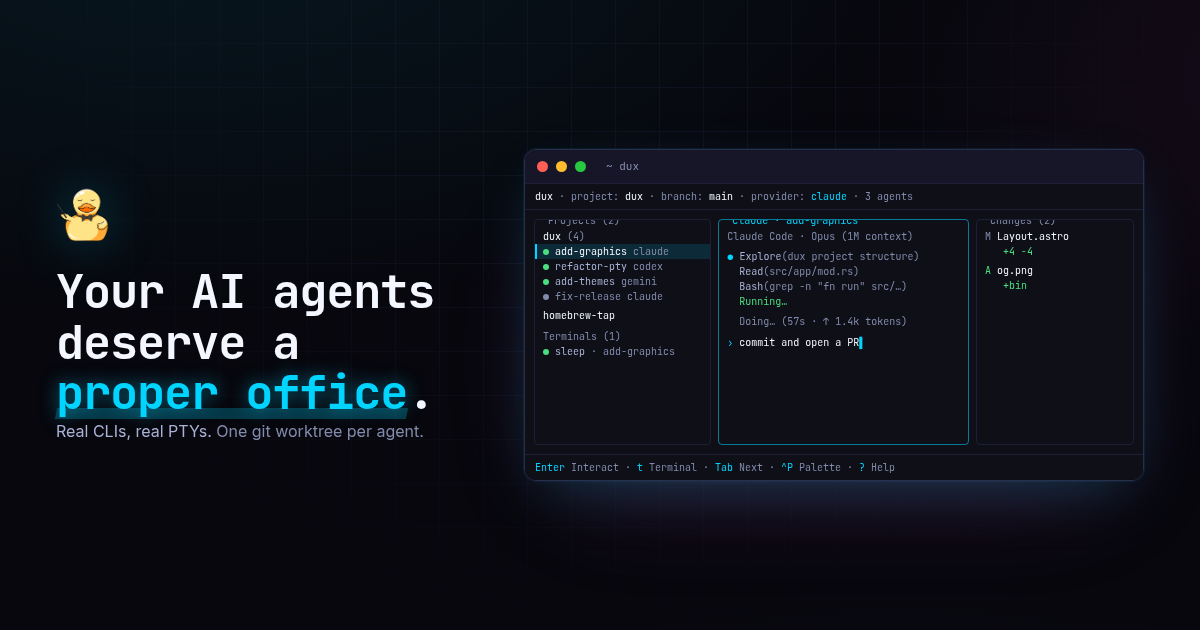Open the ? Help shortcut
Screen dimensions: 1200x630
(x=877, y=468)
